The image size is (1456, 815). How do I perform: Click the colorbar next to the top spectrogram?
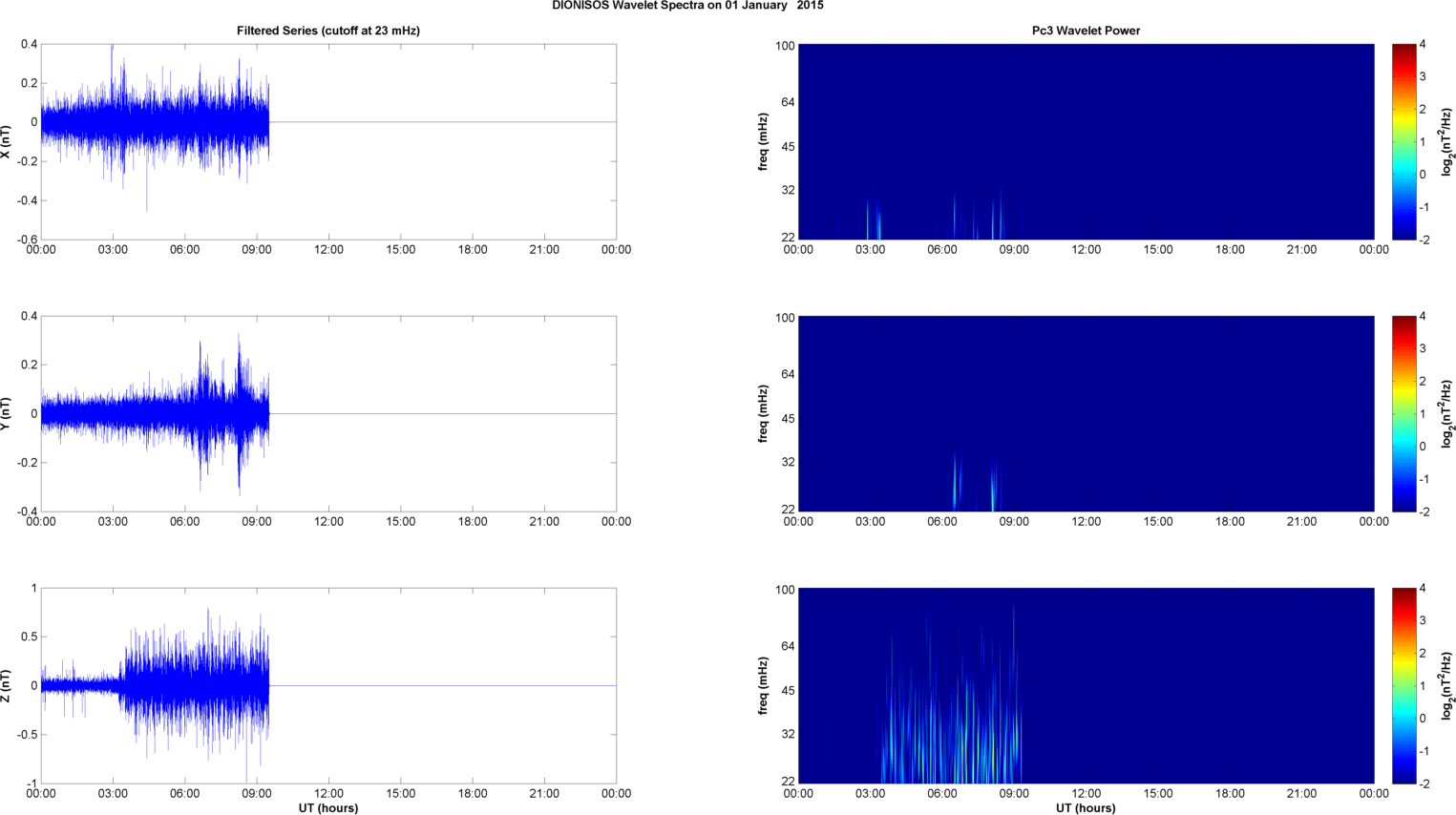click(x=1403, y=142)
